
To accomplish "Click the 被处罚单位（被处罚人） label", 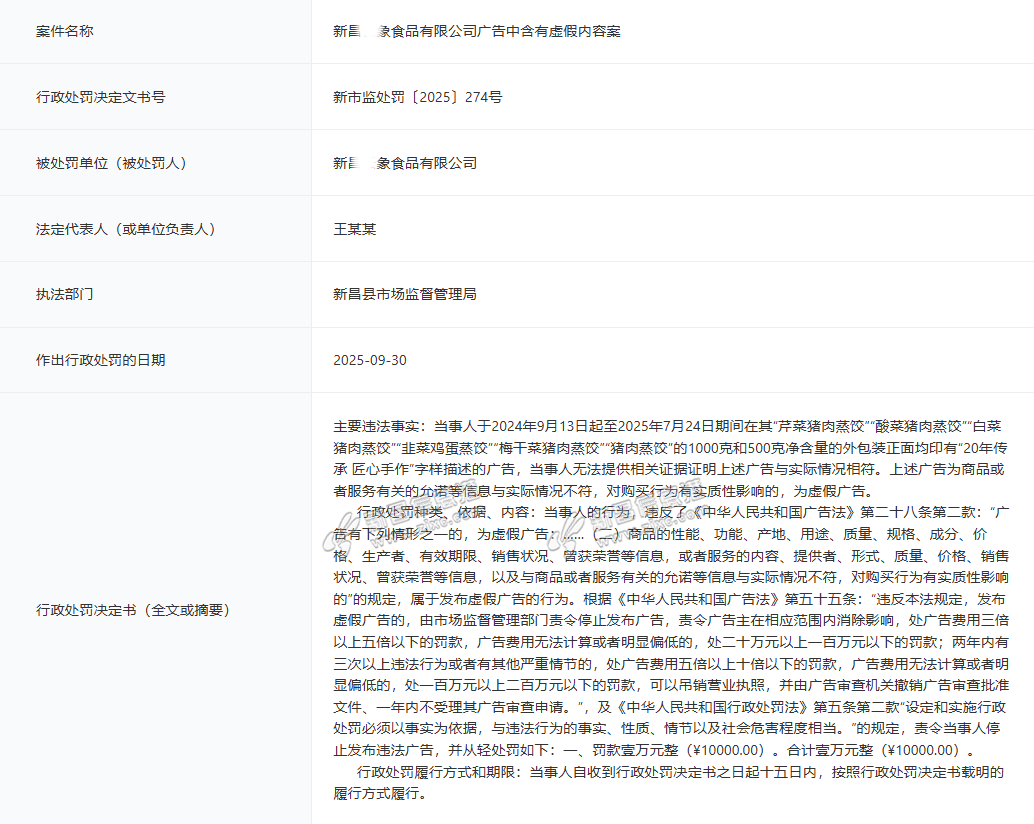I will tap(111, 163).
